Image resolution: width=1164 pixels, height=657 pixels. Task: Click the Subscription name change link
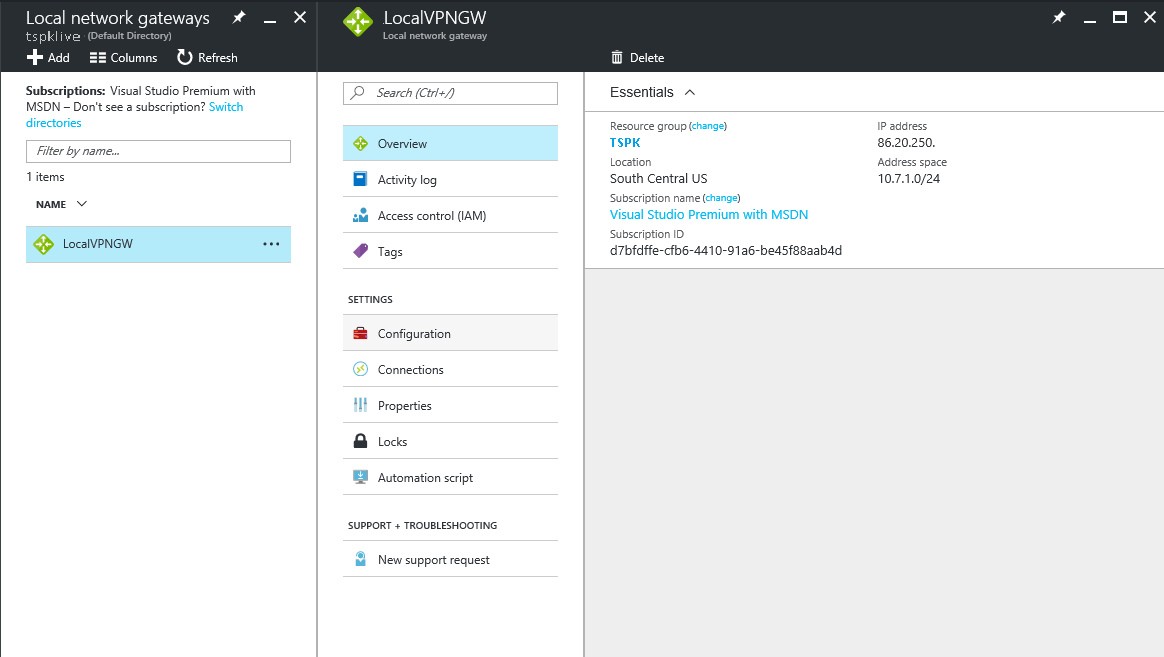coord(721,198)
